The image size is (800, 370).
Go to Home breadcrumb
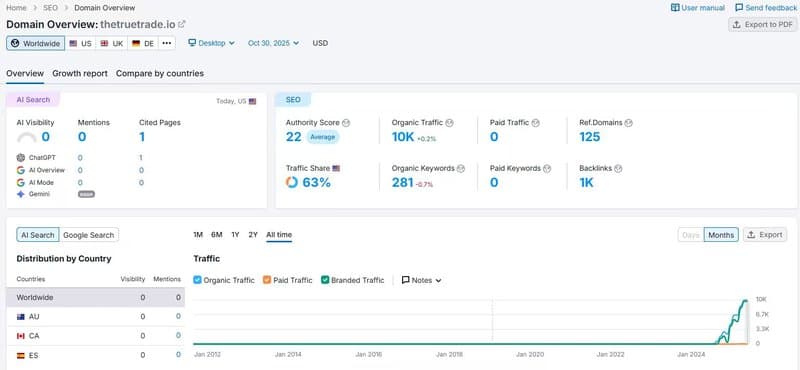[x=16, y=8]
